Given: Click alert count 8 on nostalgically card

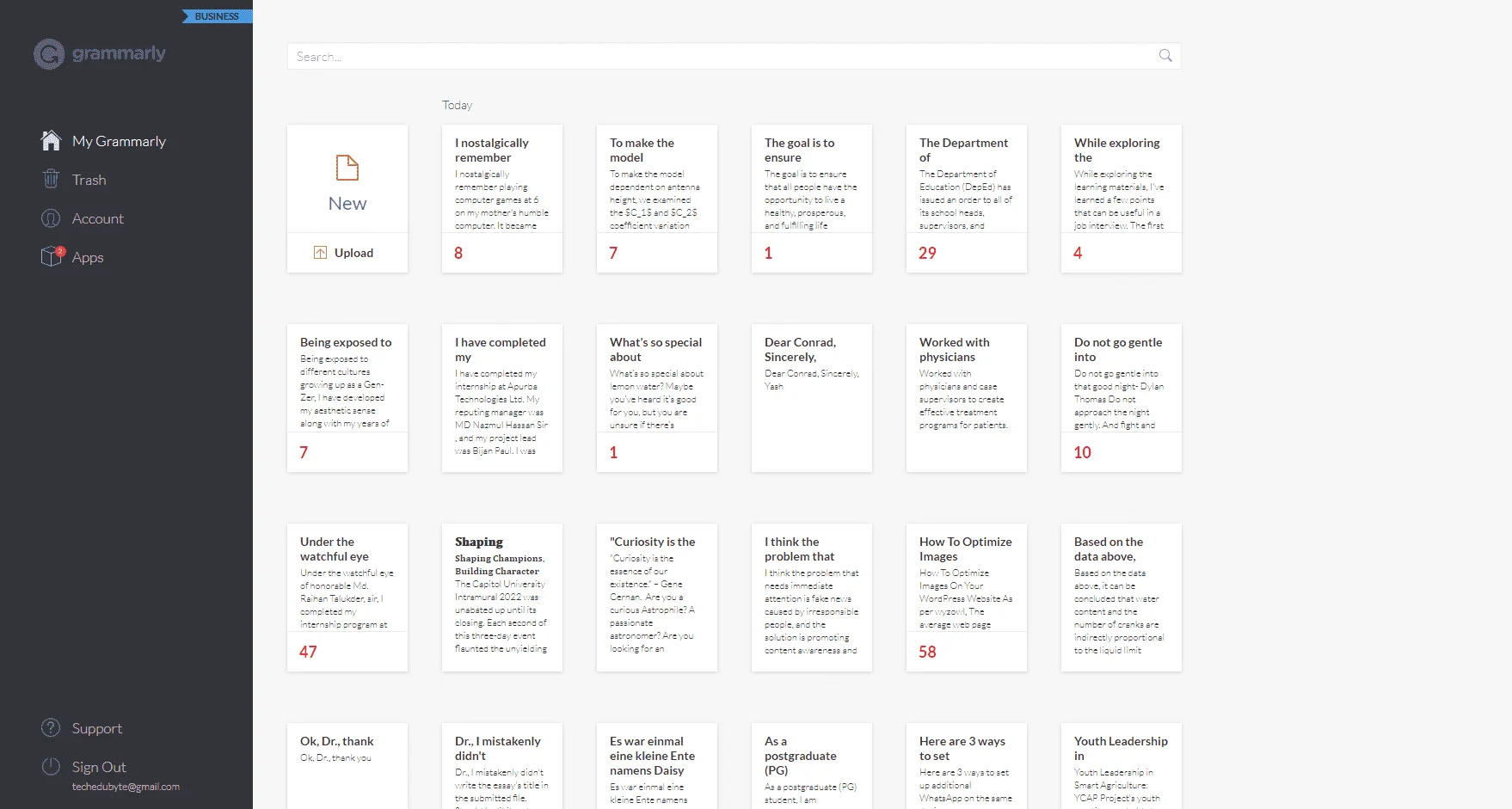Looking at the screenshot, I should pos(458,253).
